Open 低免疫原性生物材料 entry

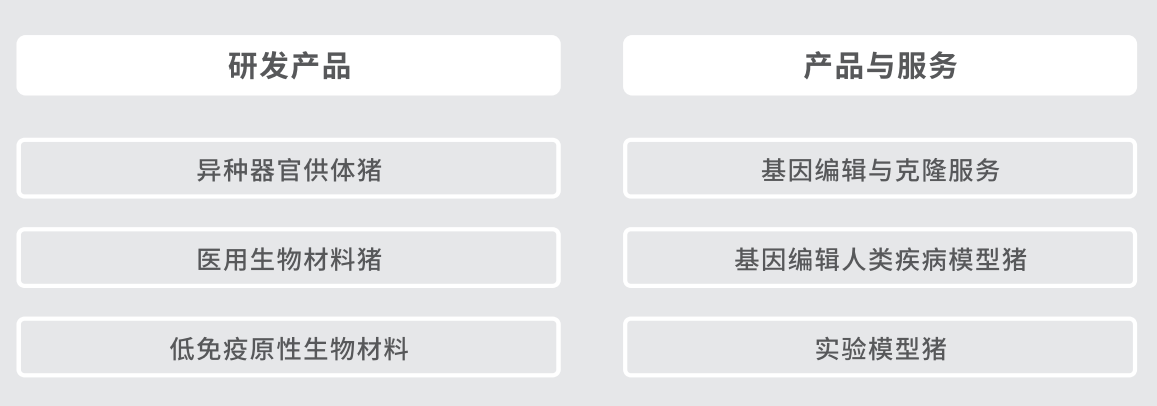pos(289,347)
